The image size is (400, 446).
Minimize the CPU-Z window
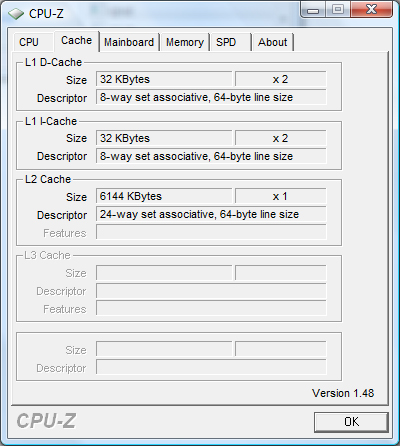tap(313, 9)
